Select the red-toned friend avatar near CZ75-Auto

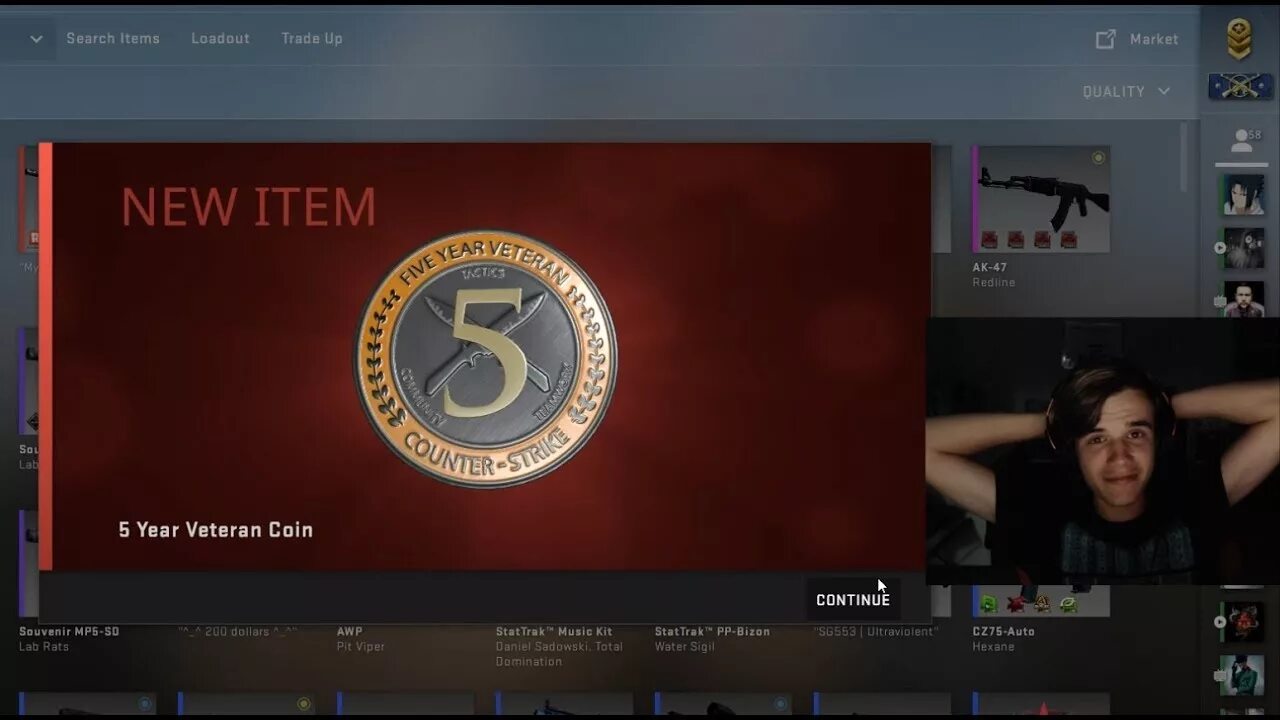click(1243, 622)
